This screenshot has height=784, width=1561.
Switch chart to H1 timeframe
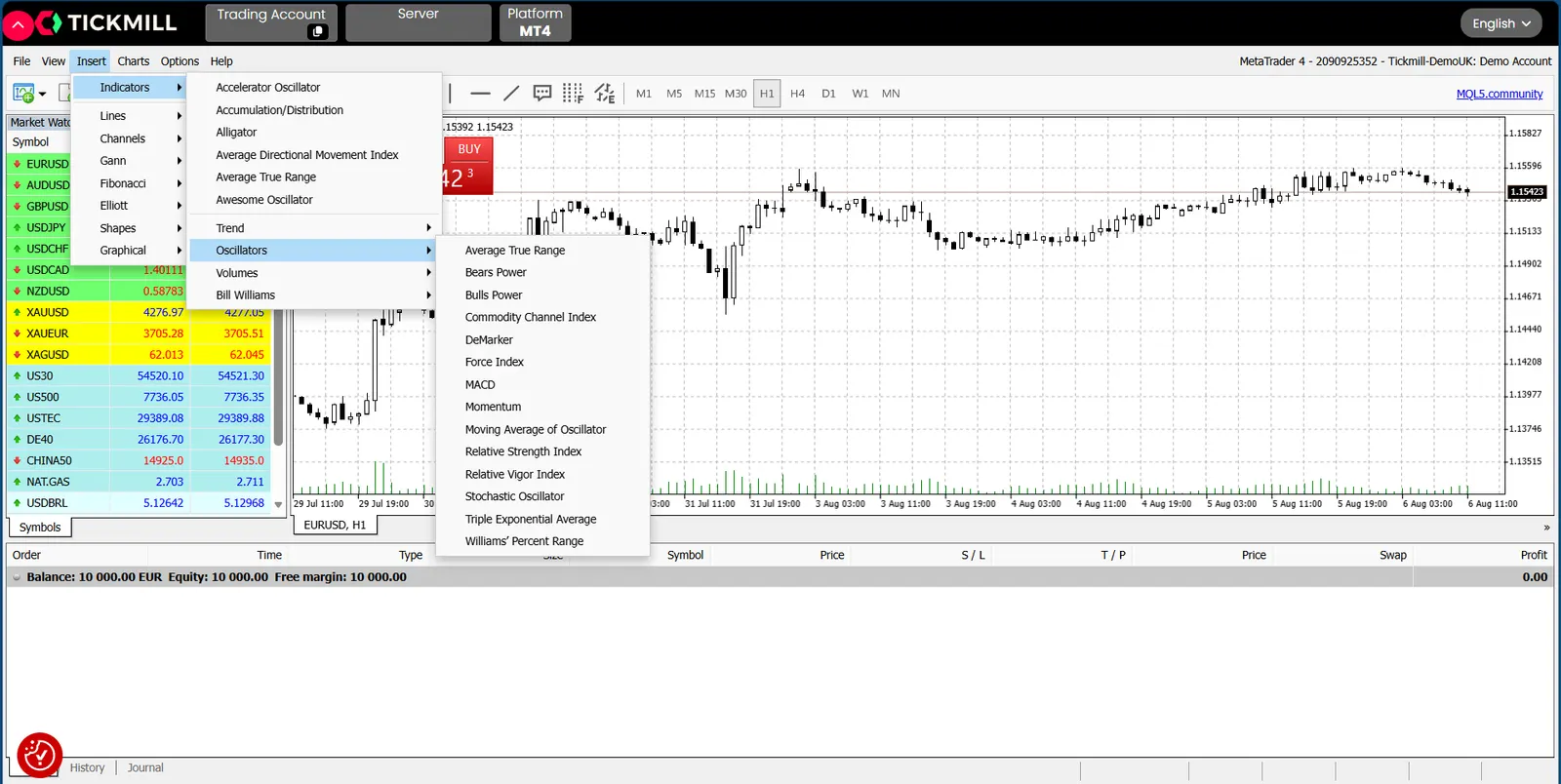tap(767, 94)
